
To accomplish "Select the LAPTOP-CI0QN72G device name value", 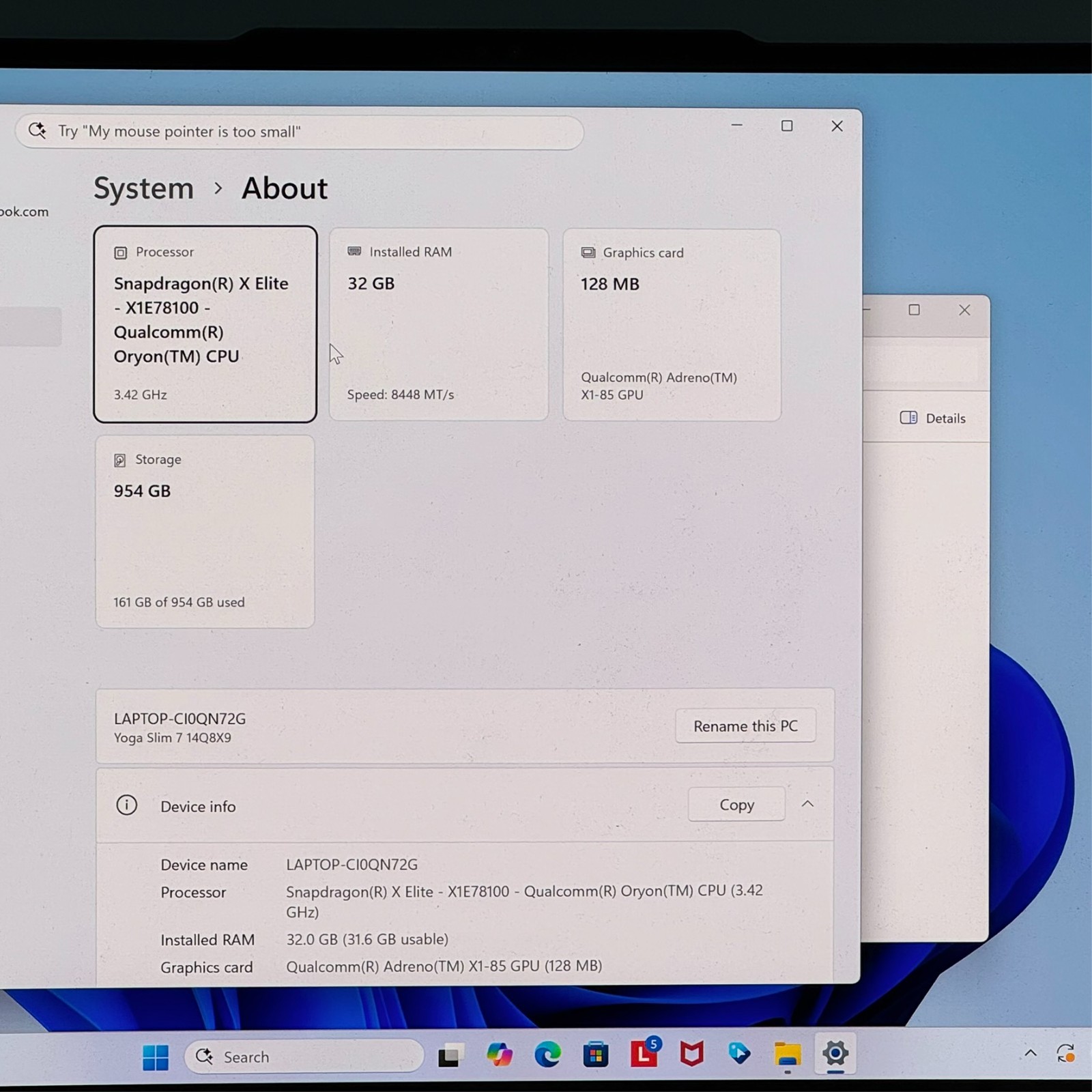I will (x=351, y=865).
